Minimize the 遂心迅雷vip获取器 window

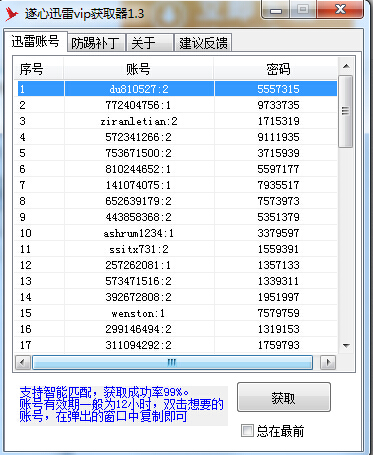(276, 10)
